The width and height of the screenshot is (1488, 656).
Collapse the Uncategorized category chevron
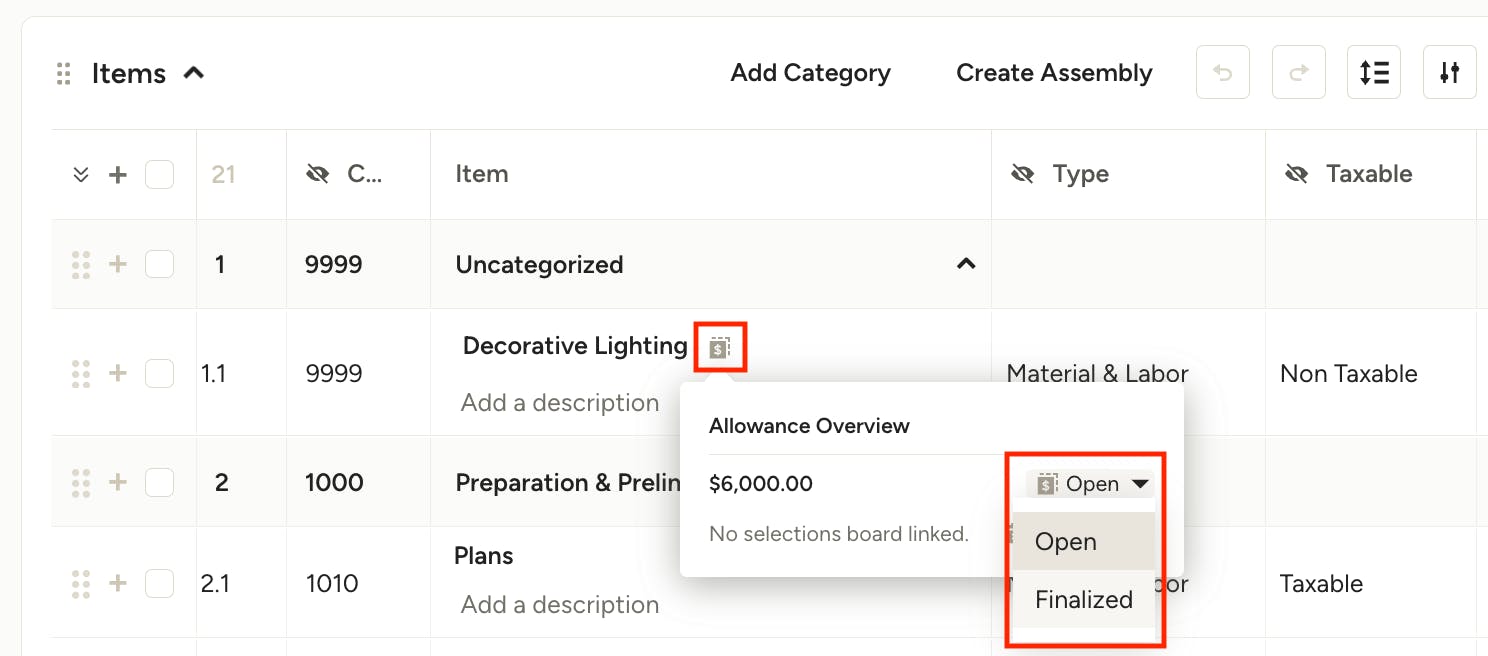[x=966, y=264]
